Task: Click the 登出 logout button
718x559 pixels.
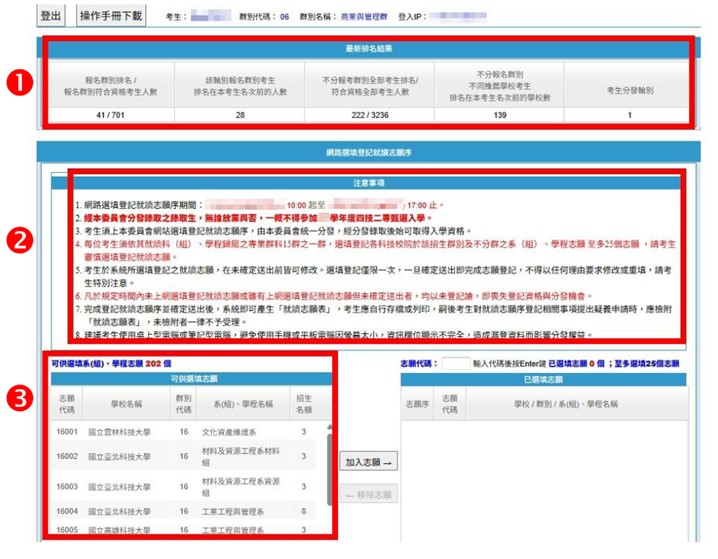Action: click(51, 16)
